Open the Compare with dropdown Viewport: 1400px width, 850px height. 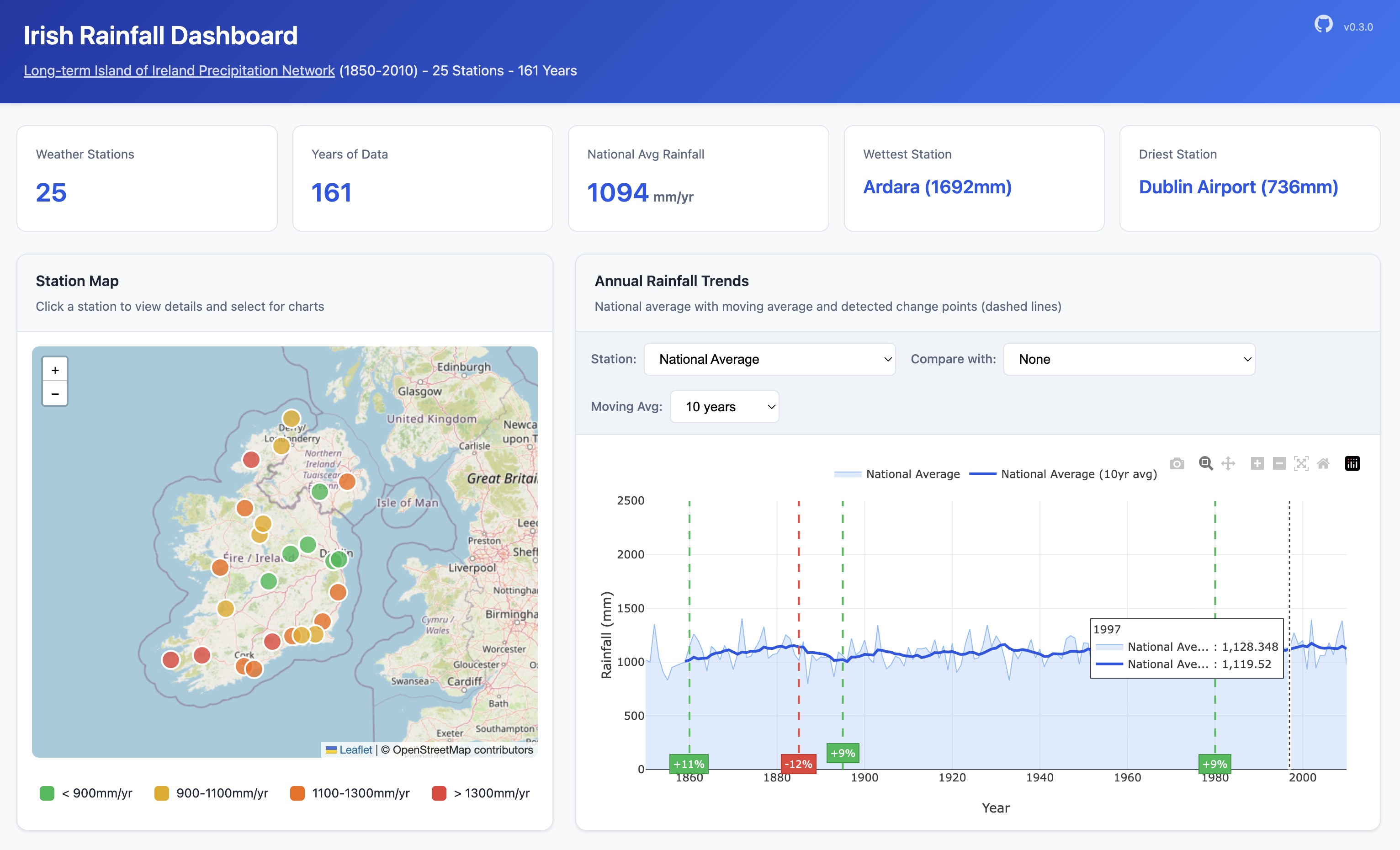pos(1129,359)
